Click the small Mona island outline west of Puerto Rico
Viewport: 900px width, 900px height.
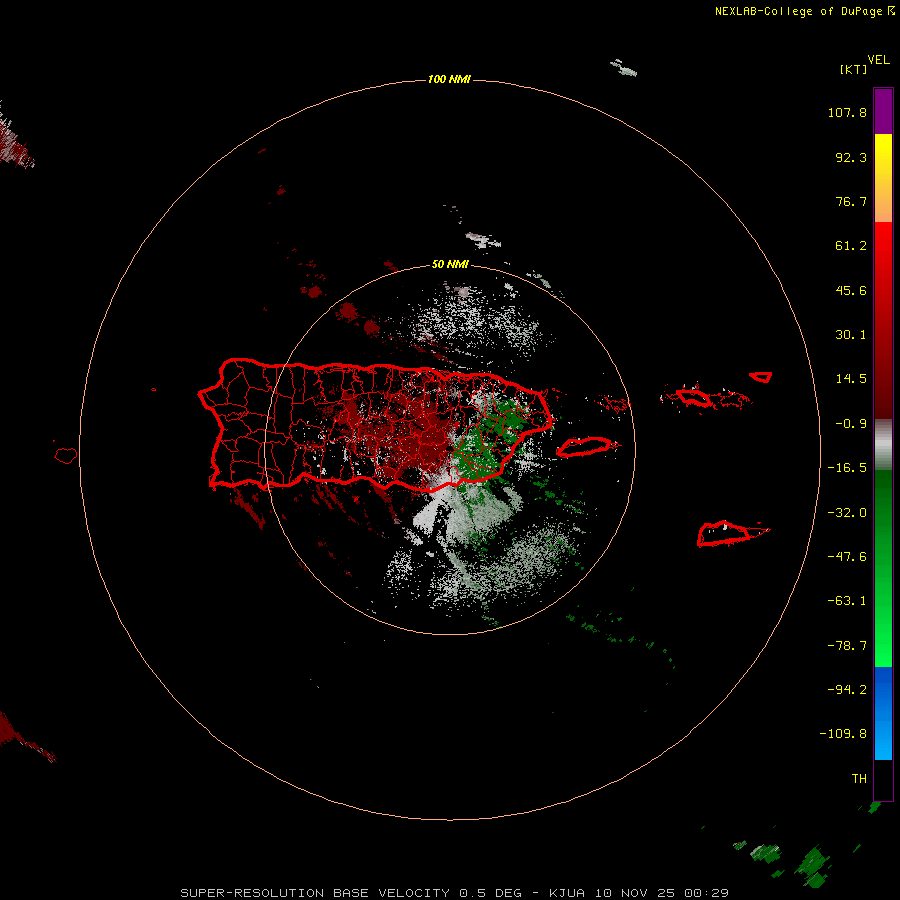tap(66, 456)
